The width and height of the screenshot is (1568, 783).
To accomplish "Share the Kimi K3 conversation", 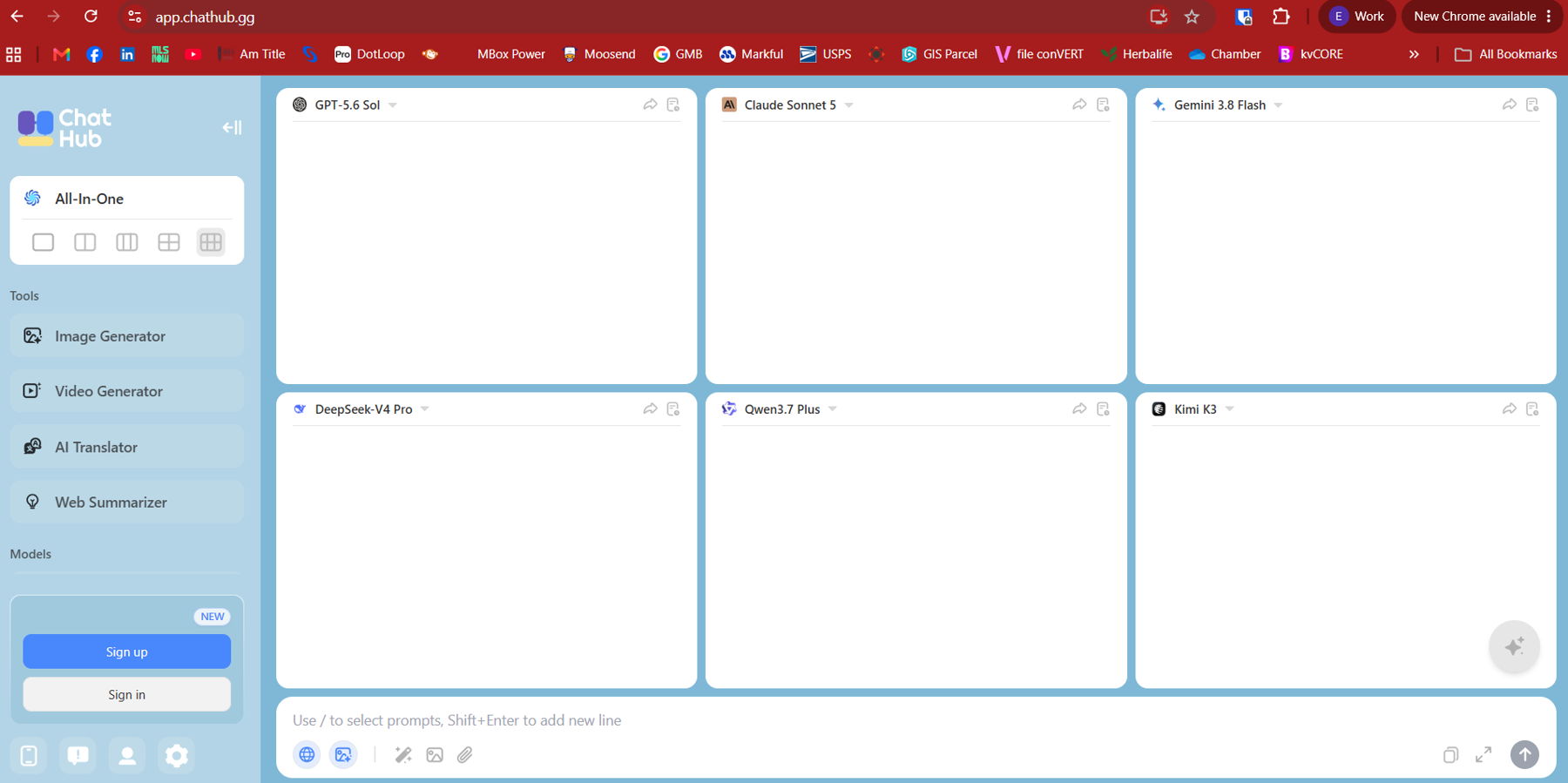I will click(1510, 408).
